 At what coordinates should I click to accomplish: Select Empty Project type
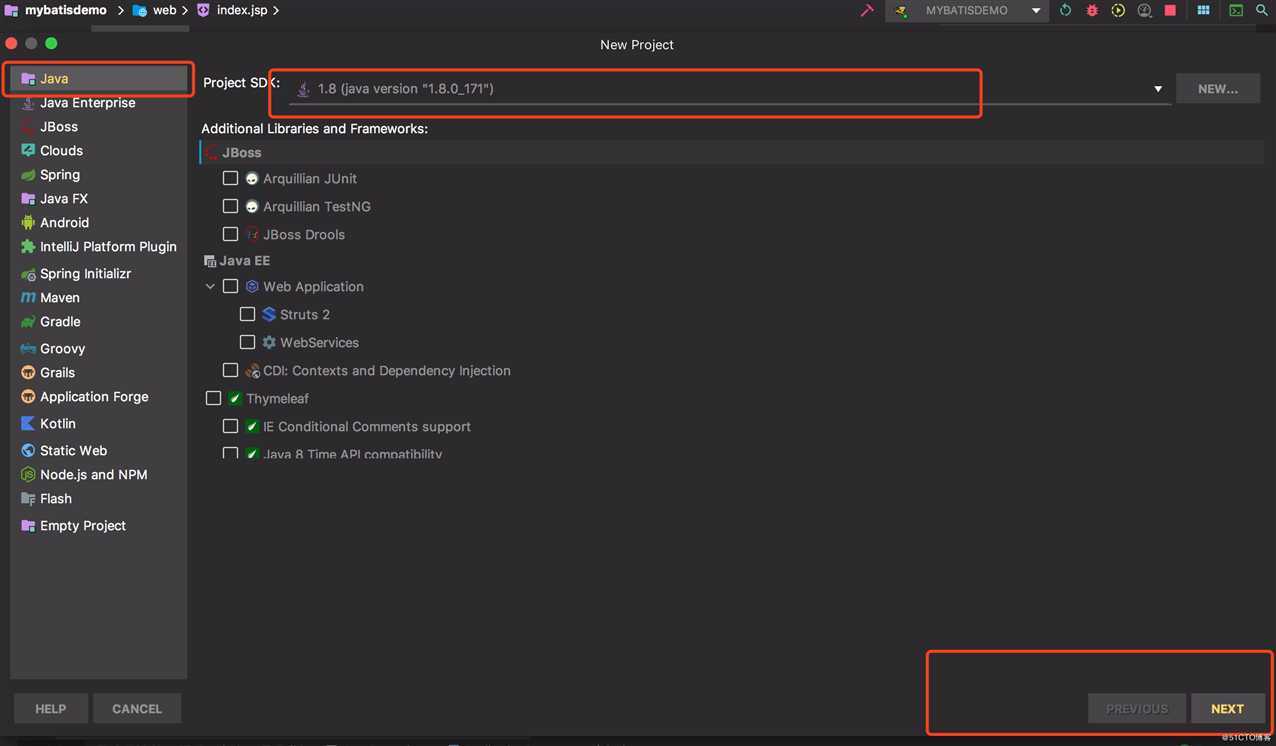coord(98,525)
